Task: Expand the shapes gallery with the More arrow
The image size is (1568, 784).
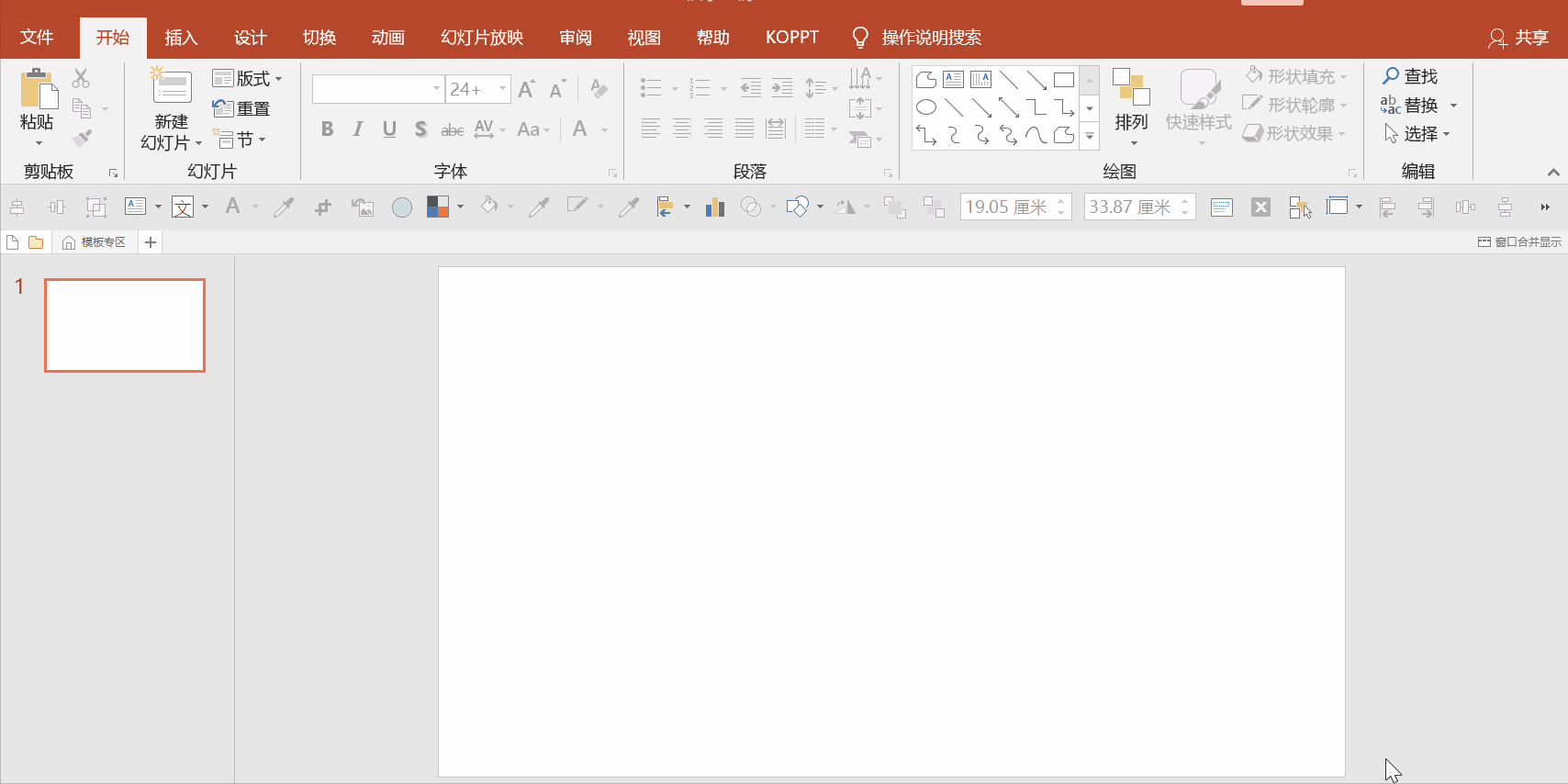Action: click(1090, 137)
